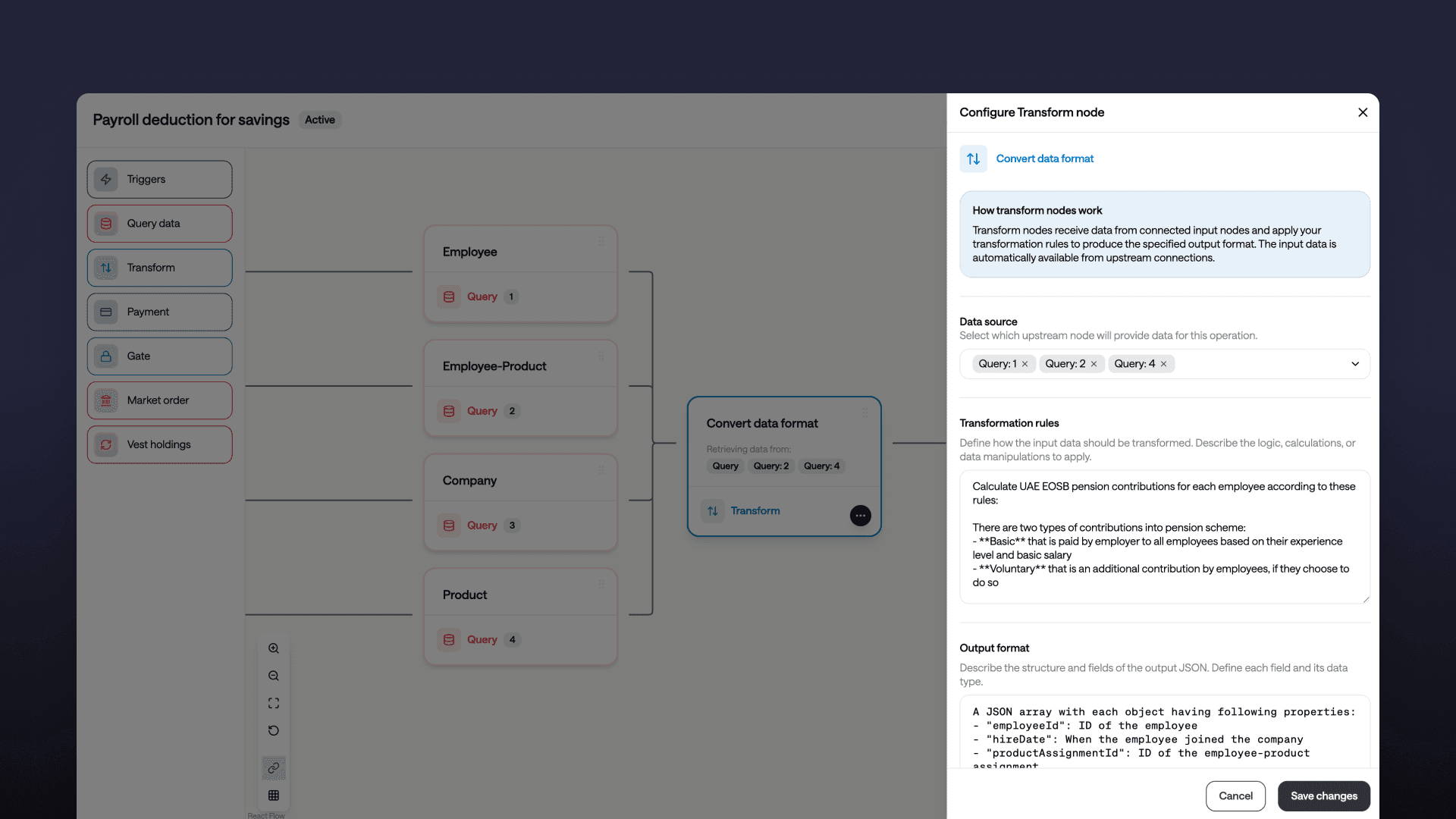
Task: Open the three-dots menu on Convert data format node
Action: point(860,516)
